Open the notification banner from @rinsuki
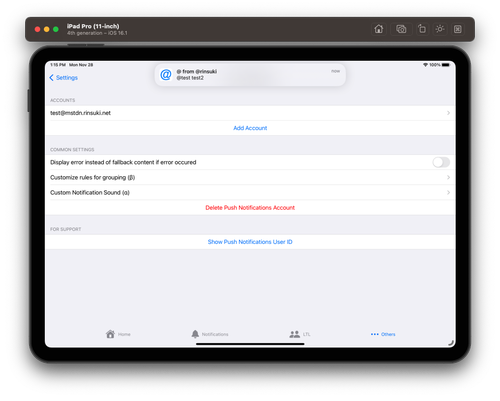Image resolution: width=500 pixels, height=401 pixels. pos(250,75)
